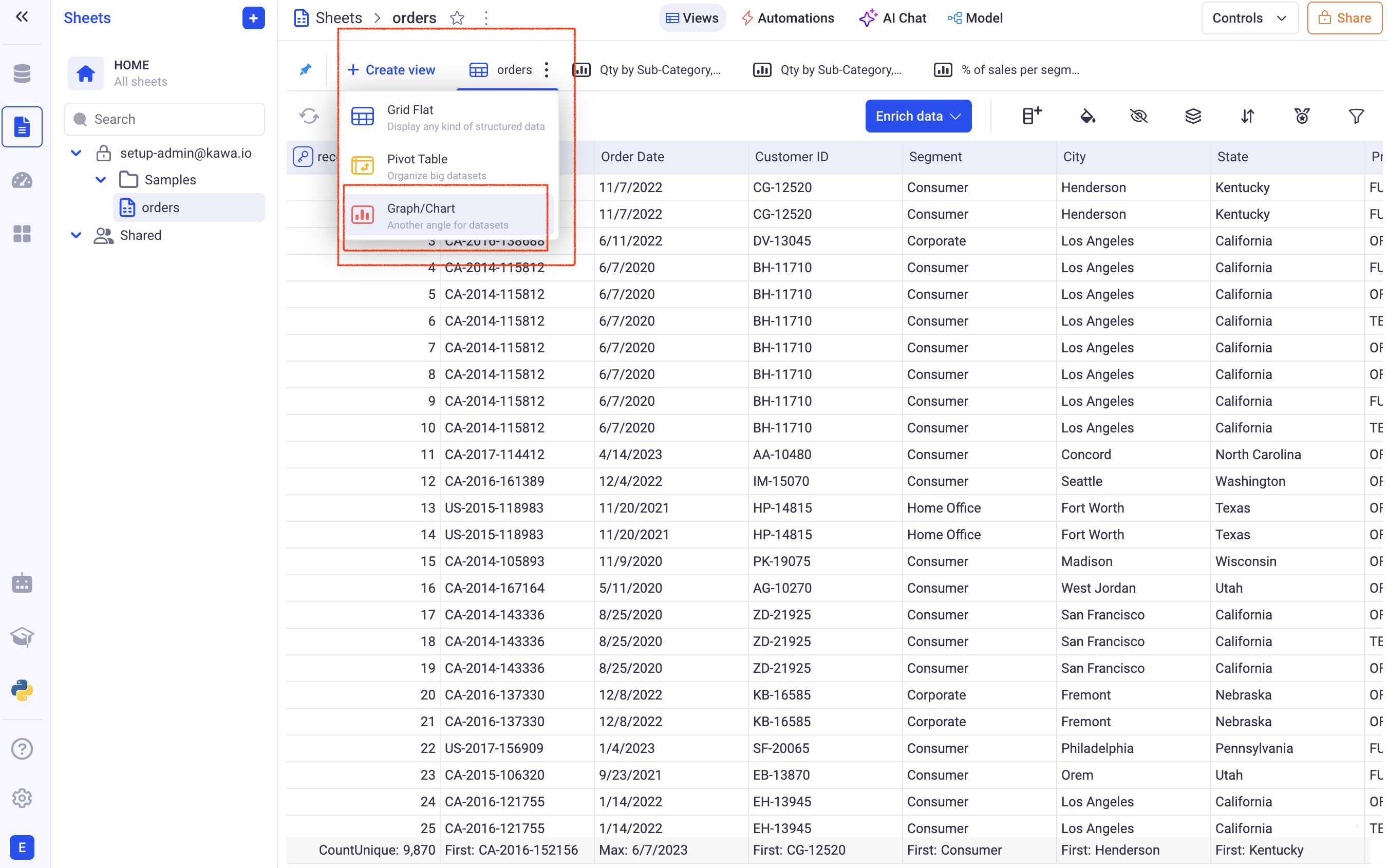This screenshot has height=868, width=1388.
Task: Click the refresh data icon
Action: (309, 117)
